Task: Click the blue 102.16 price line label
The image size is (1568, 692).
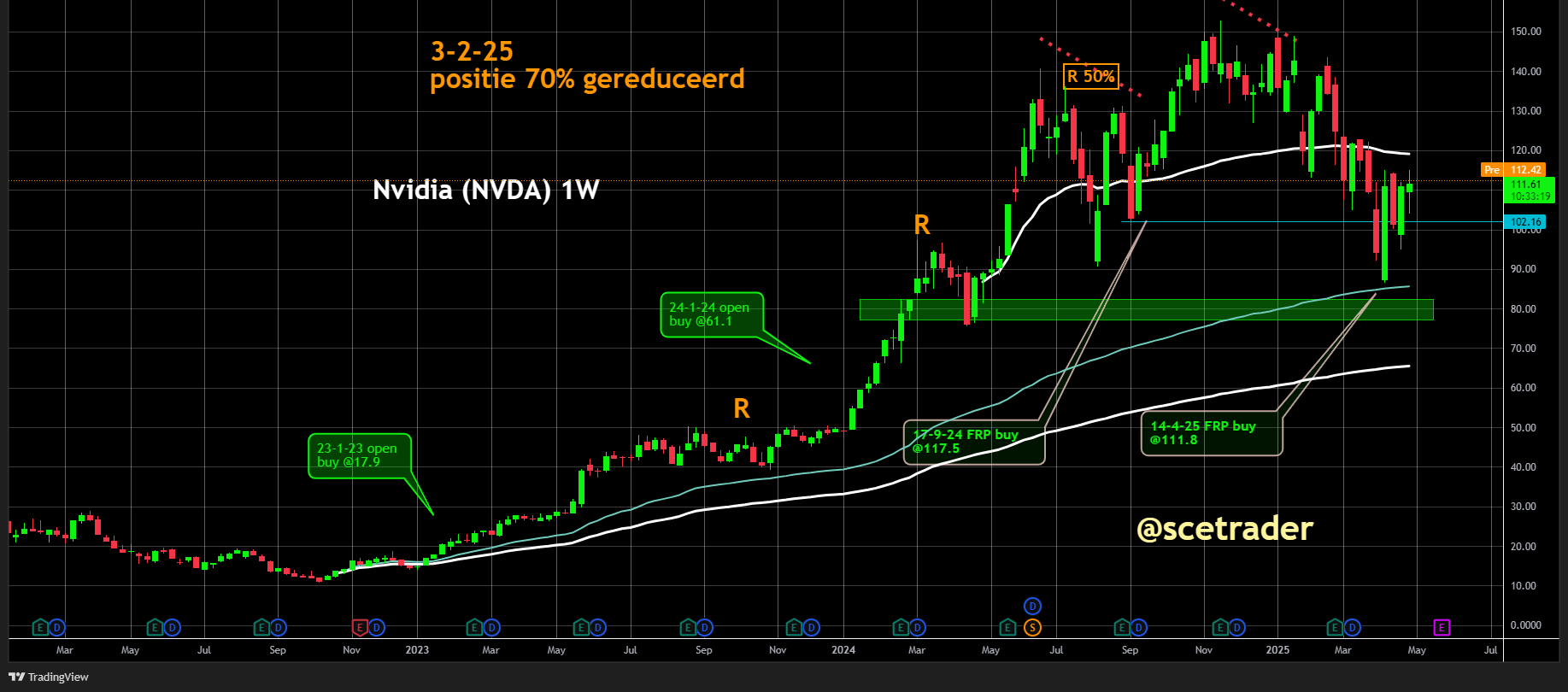Action: (1524, 222)
